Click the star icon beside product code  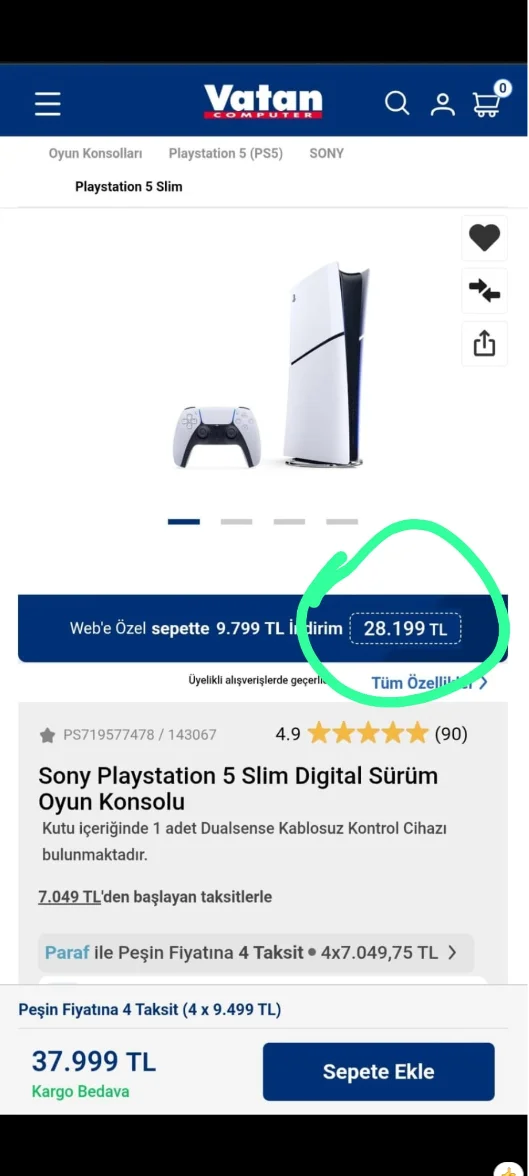pyautogui.click(x=47, y=735)
